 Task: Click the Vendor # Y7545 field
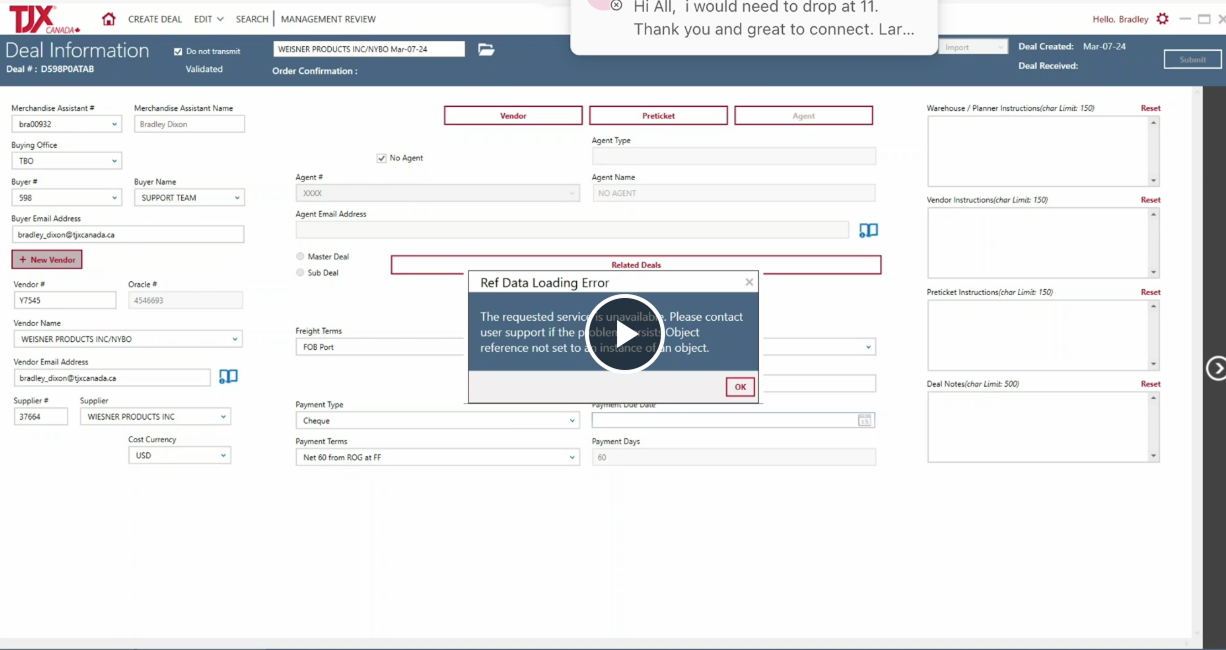(x=65, y=300)
